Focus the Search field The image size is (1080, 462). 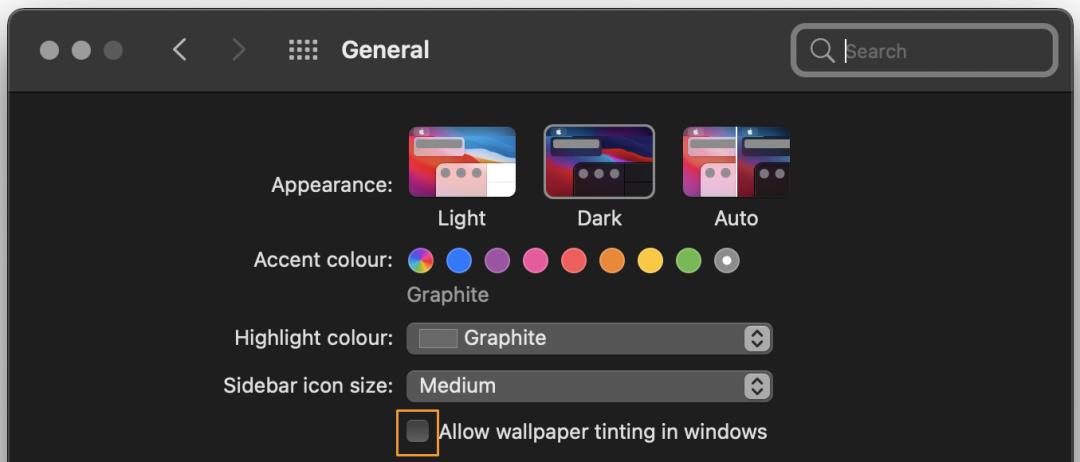point(940,51)
